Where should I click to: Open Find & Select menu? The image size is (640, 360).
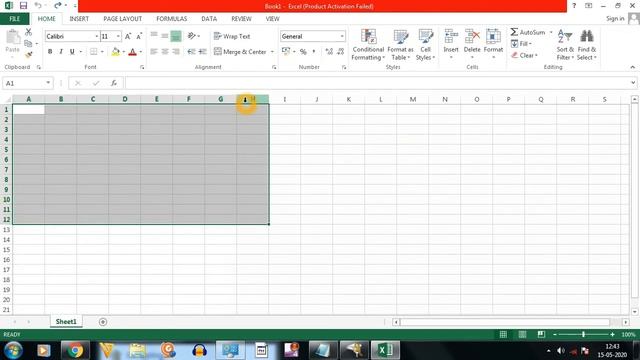click(x=587, y=45)
